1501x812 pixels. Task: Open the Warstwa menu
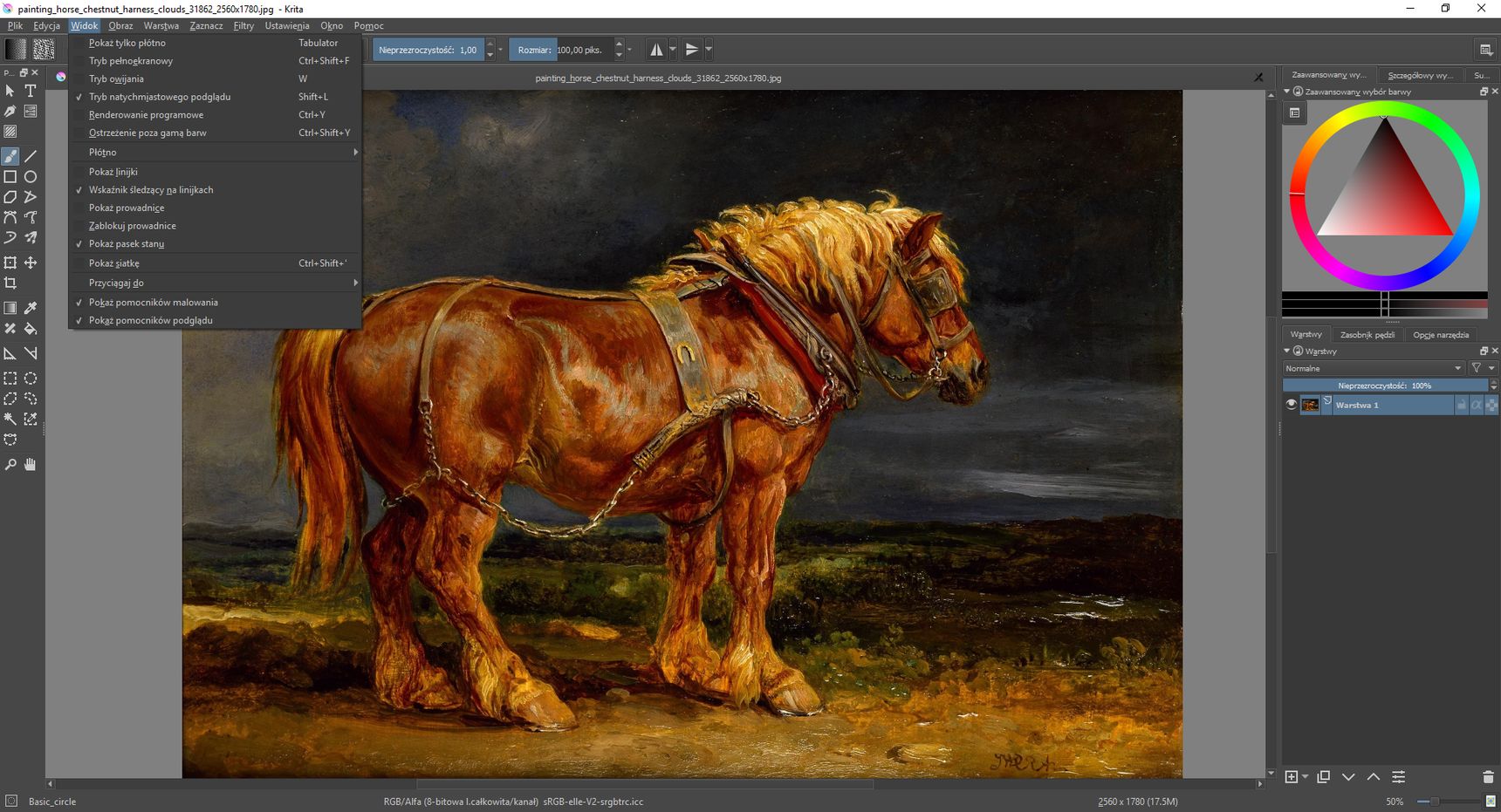coord(161,25)
